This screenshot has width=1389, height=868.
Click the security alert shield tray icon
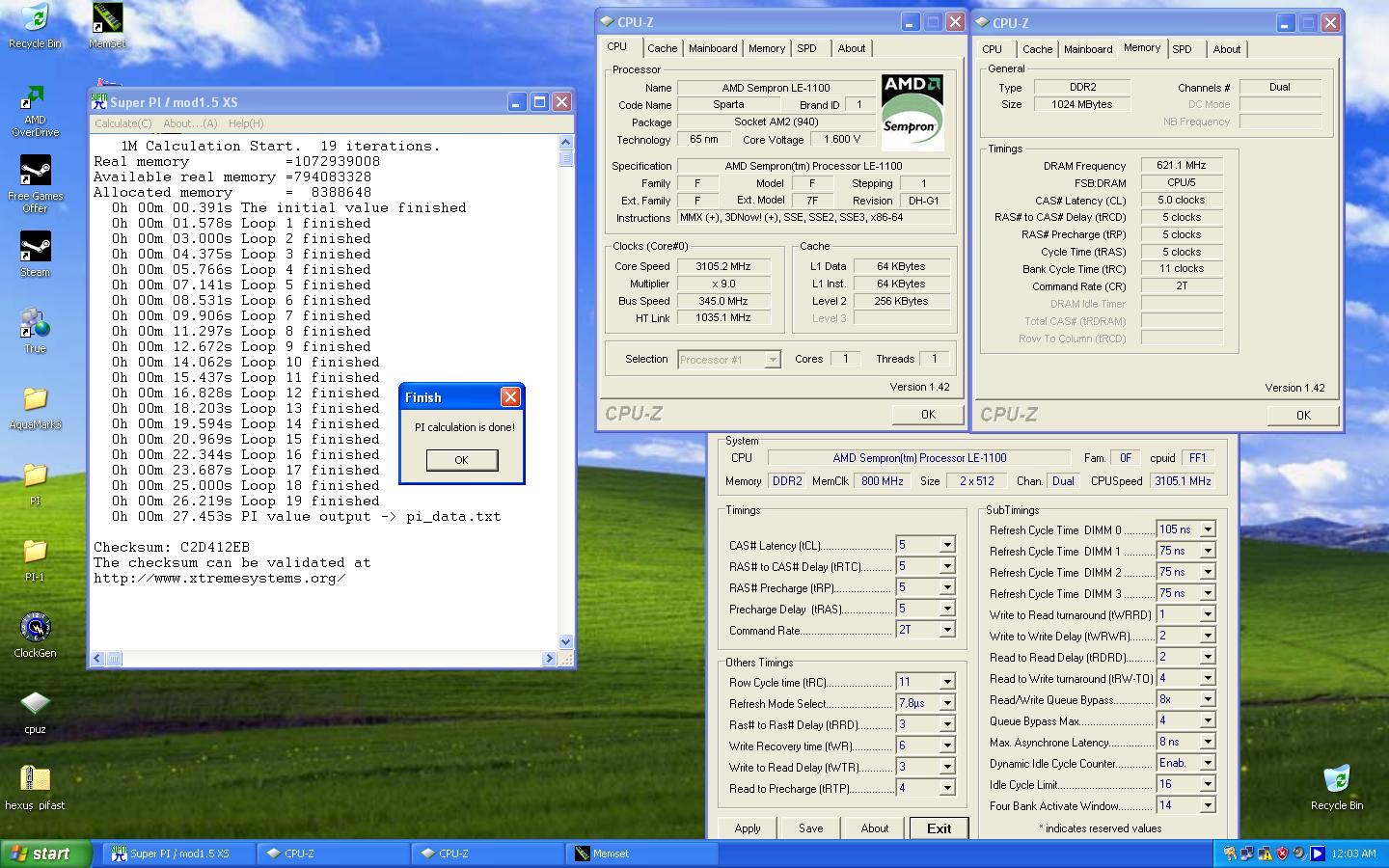point(1282,854)
